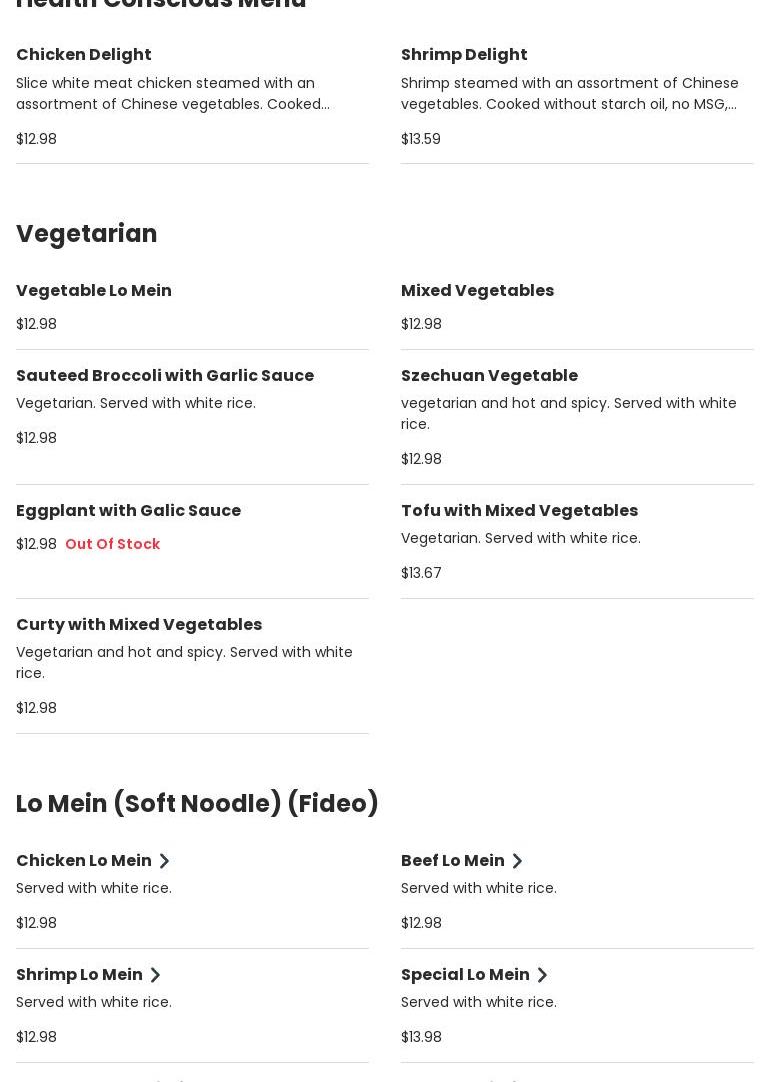This screenshot has height=1082, width=770.
Task: Expand the Chicken Lo Mein chevron arrow
Action: coord(164,861)
